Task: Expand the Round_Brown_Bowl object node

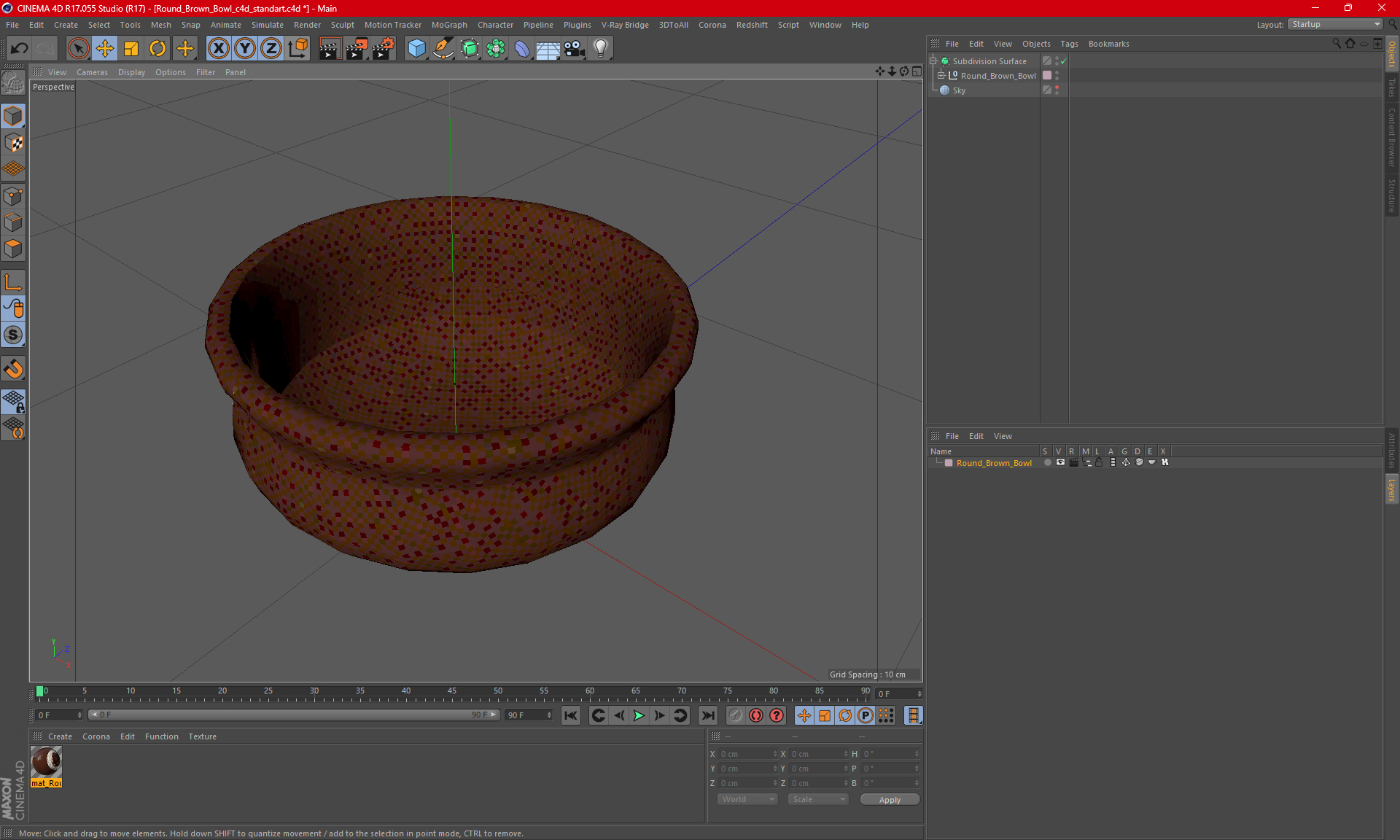Action: tap(941, 75)
